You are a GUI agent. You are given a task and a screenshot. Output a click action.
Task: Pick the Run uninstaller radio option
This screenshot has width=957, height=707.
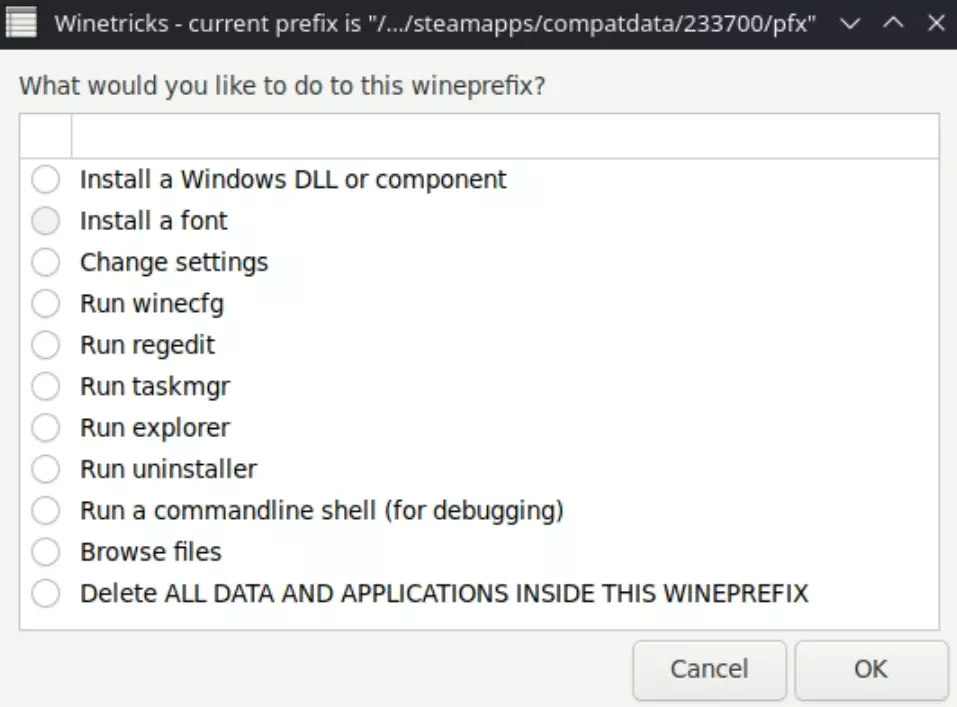point(46,469)
